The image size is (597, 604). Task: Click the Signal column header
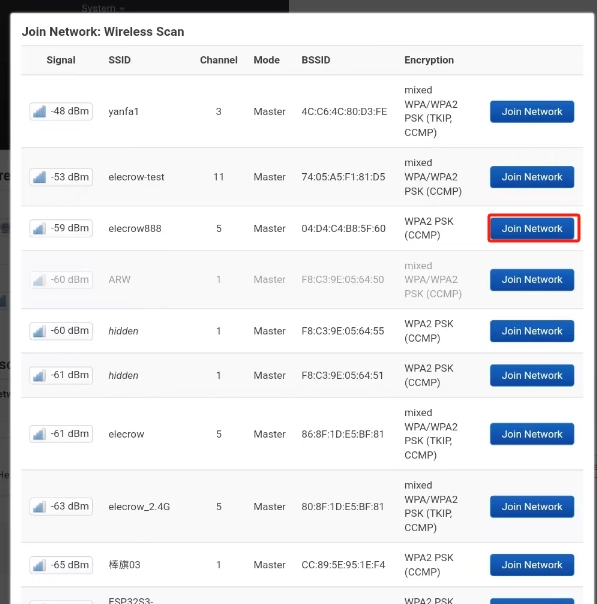61,60
